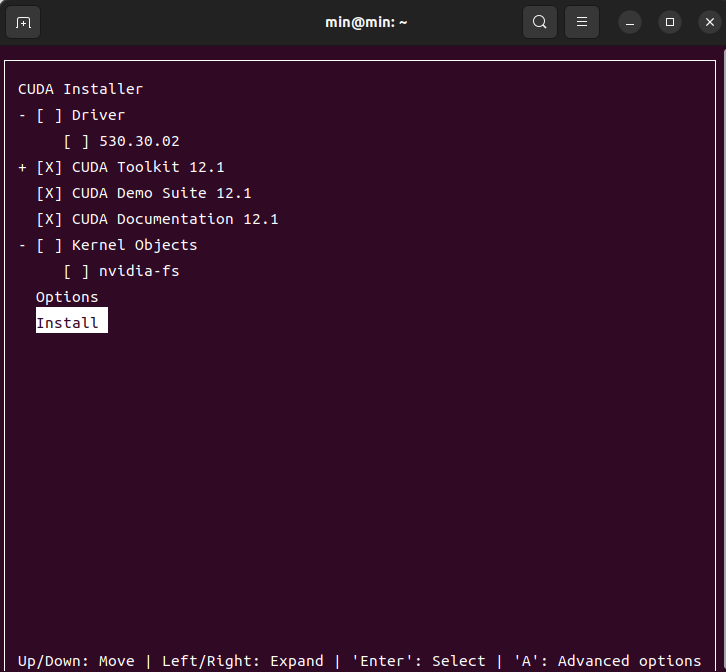This screenshot has height=672, width=726.
Task: Select the highlighted Install entry
Action: tap(72, 320)
